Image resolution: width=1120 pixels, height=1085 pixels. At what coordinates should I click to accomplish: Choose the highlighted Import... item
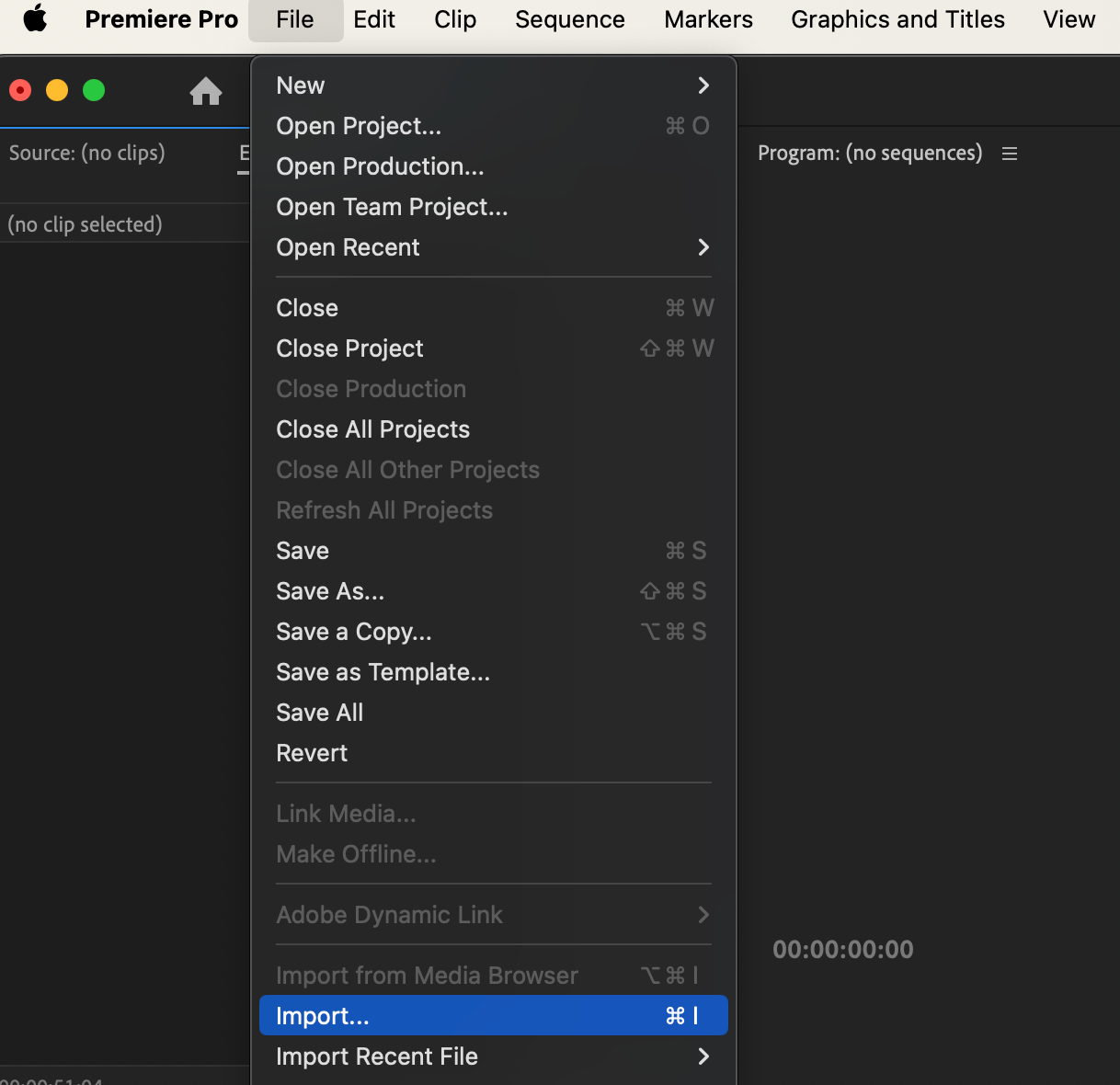pos(494,1015)
